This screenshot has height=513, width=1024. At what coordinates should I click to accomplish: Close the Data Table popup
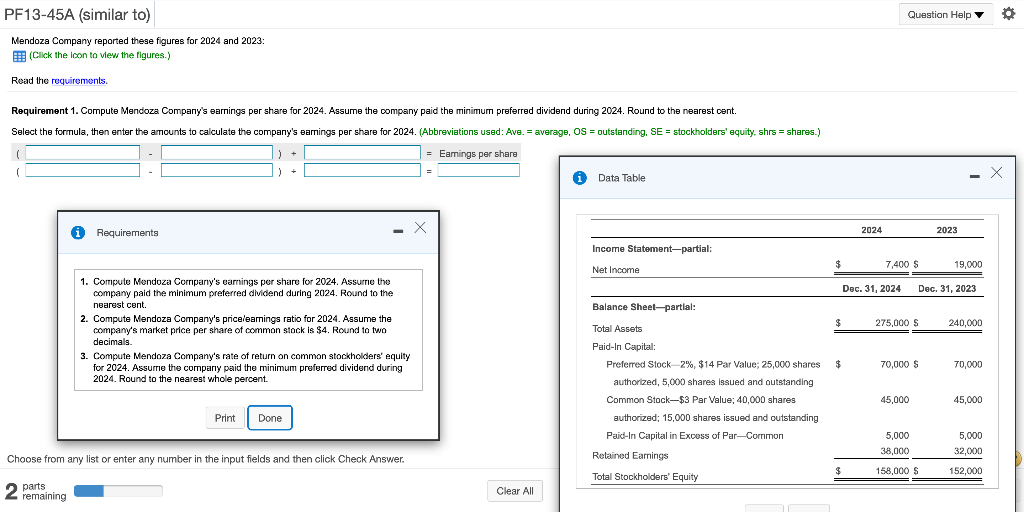(x=996, y=172)
